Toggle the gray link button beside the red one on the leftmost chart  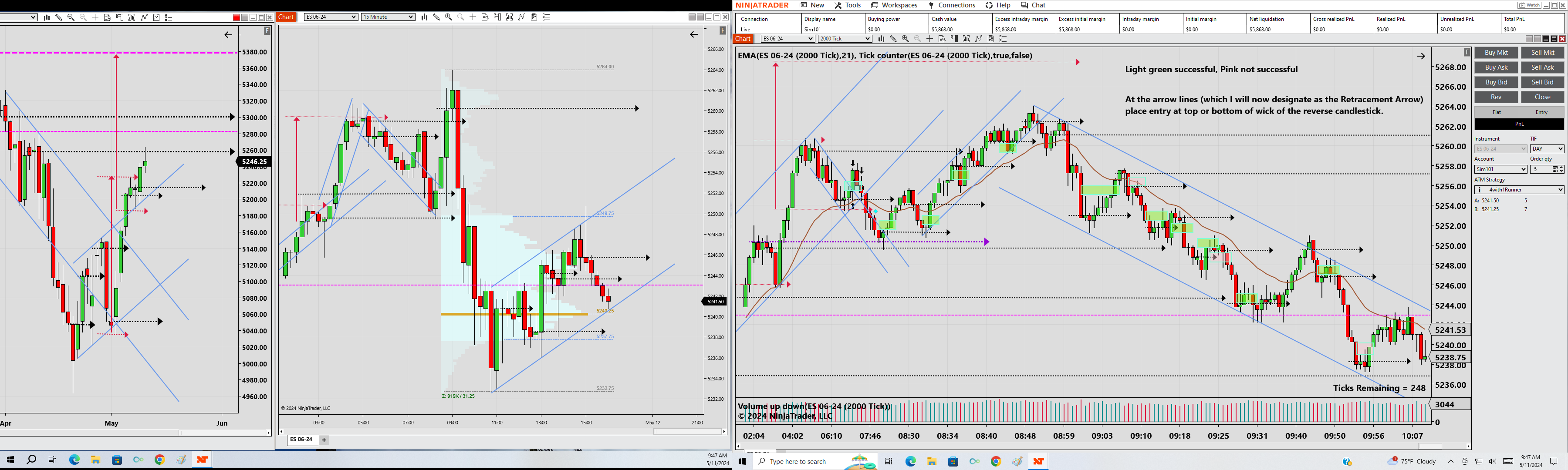(x=245, y=18)
